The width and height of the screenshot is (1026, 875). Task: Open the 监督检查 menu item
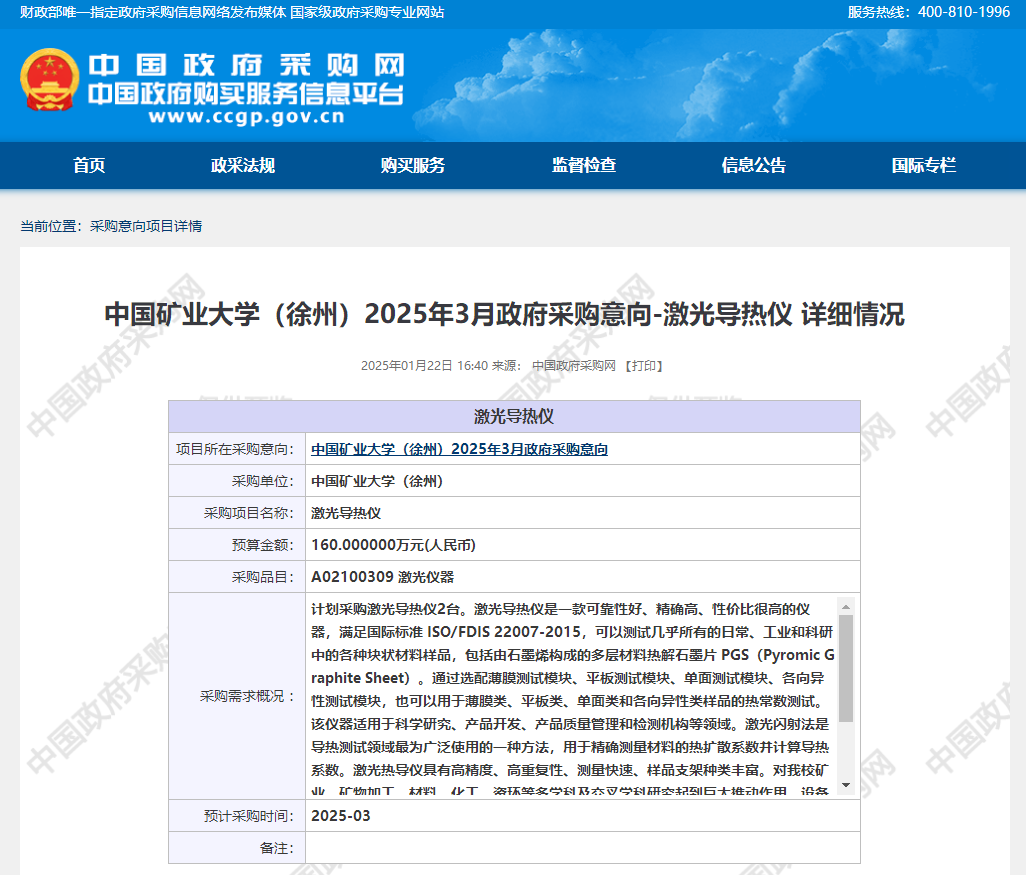pyautogui.click(x=584, y=165)
